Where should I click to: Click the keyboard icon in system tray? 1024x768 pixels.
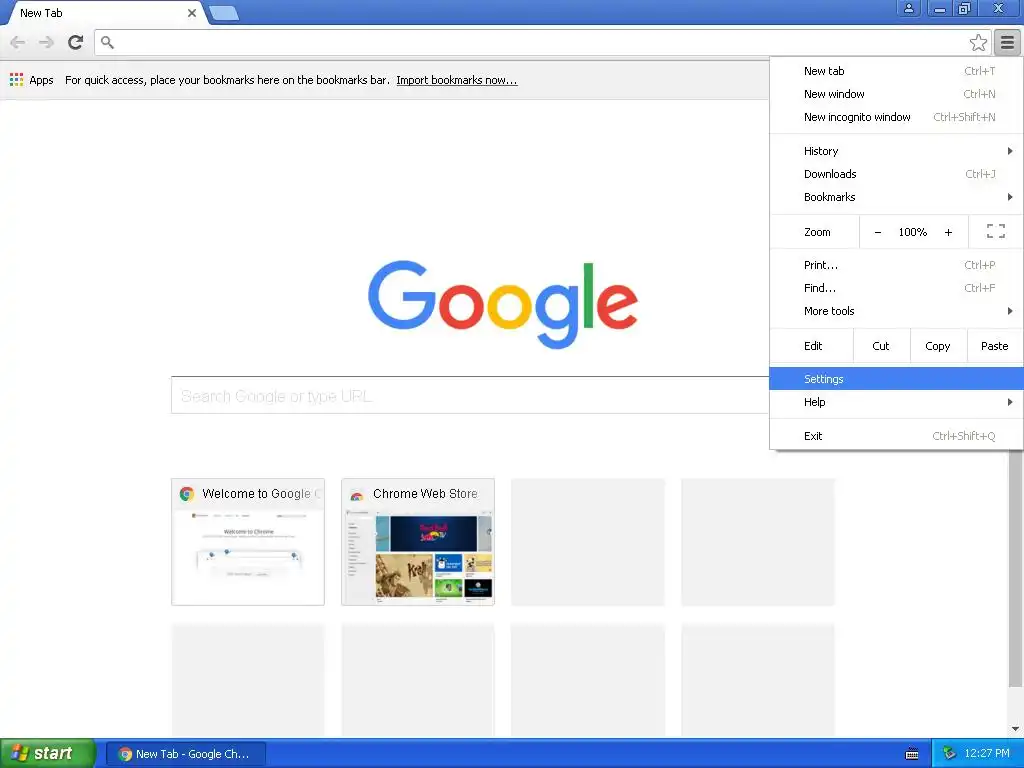click(912, 754)
